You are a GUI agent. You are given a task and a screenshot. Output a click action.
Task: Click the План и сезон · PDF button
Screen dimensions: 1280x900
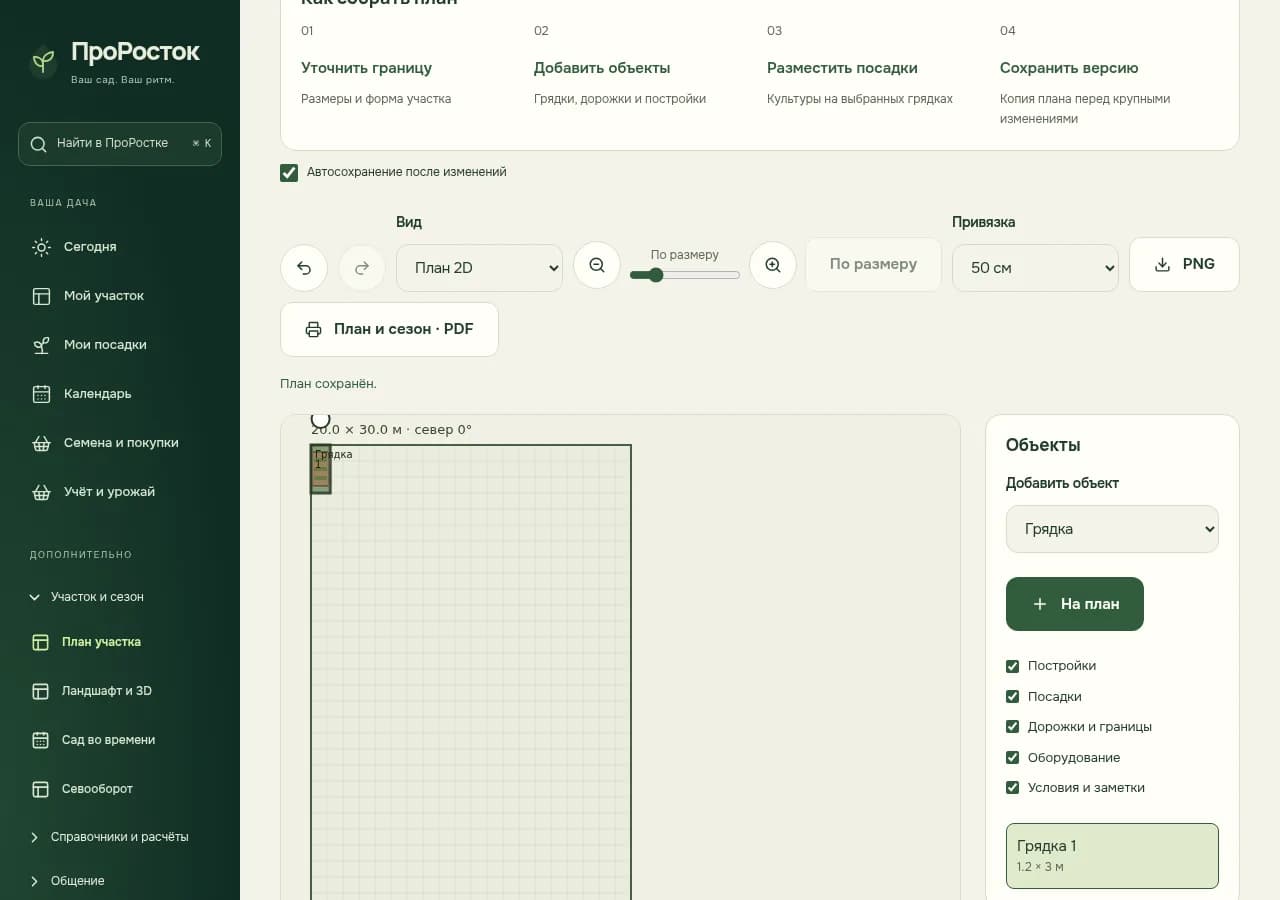tap(389, 329)
